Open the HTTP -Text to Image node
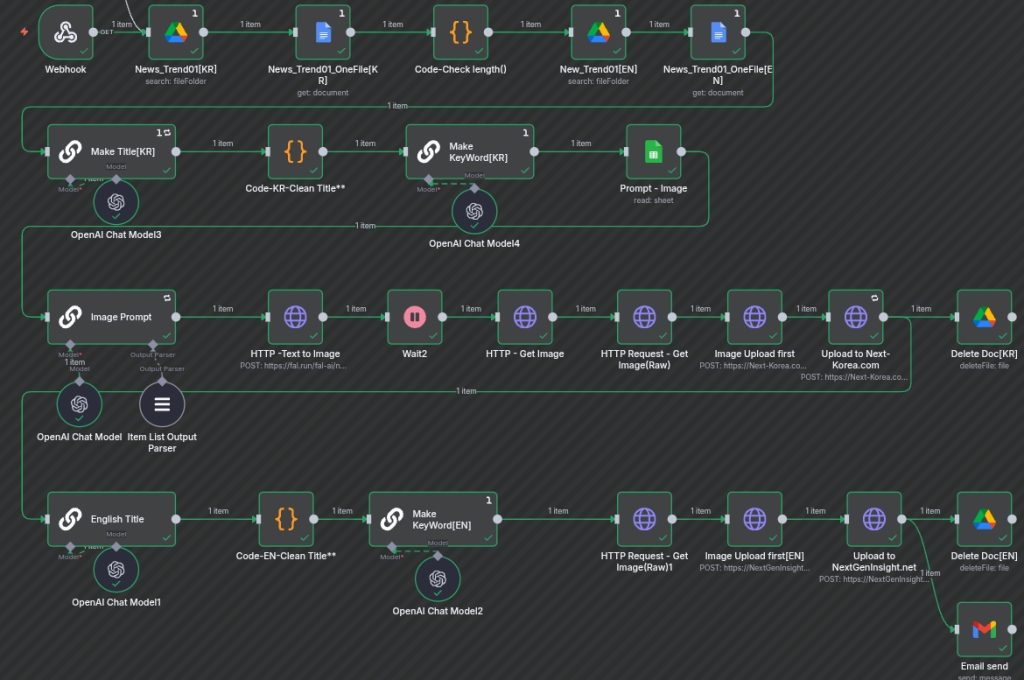Image resolution: width=1024 pixels, height=680 pixels. click(x=295, y=317)
